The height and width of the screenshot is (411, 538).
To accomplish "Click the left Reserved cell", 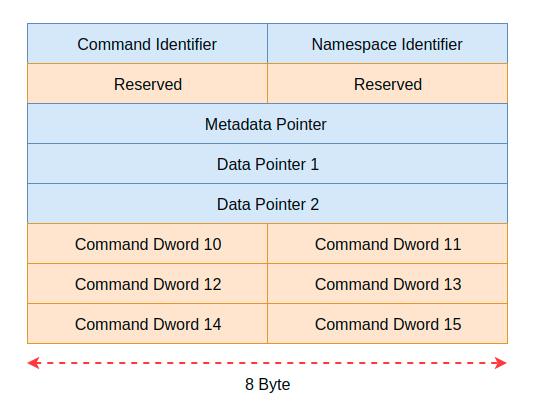I will [x=148, y=83].
